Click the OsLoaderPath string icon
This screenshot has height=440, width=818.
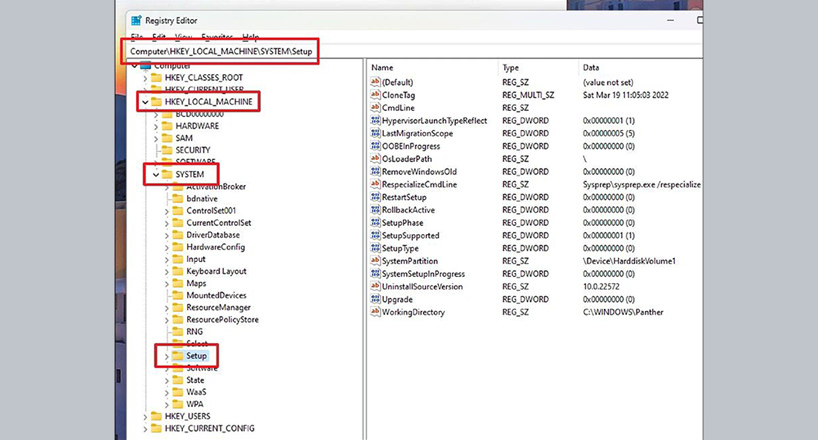point(375,158)
